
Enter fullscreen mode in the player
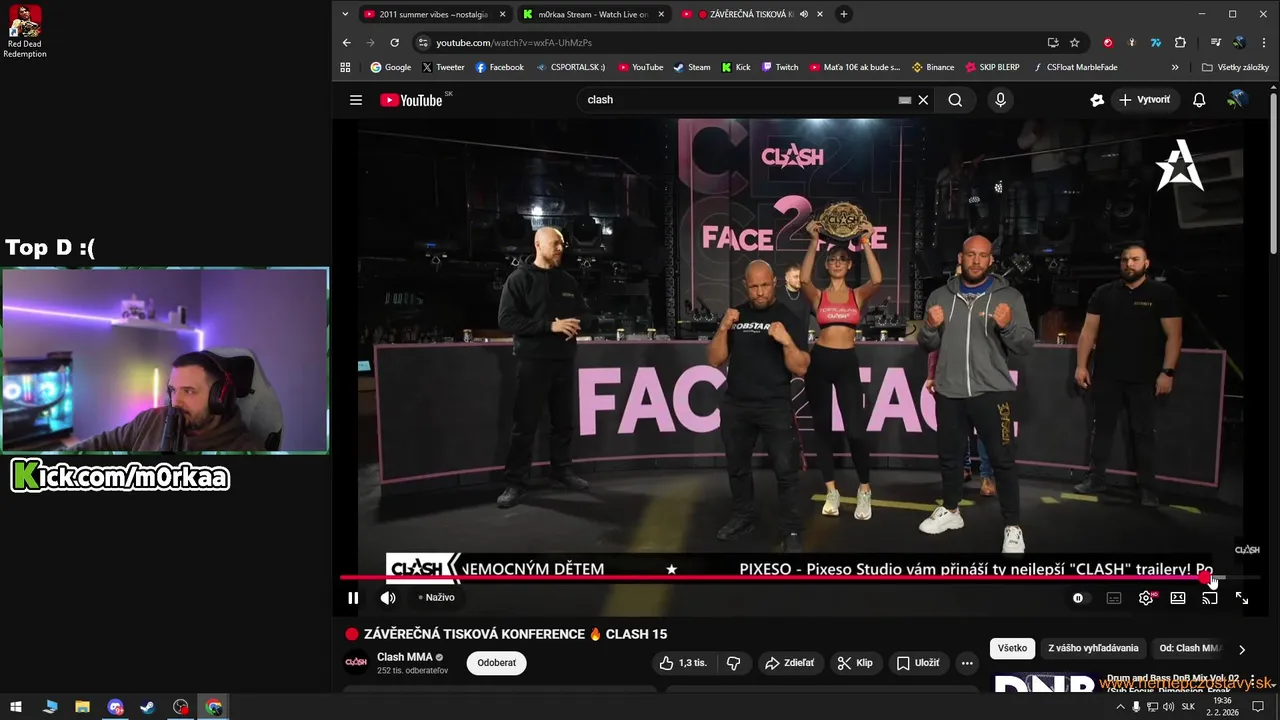1242,598
